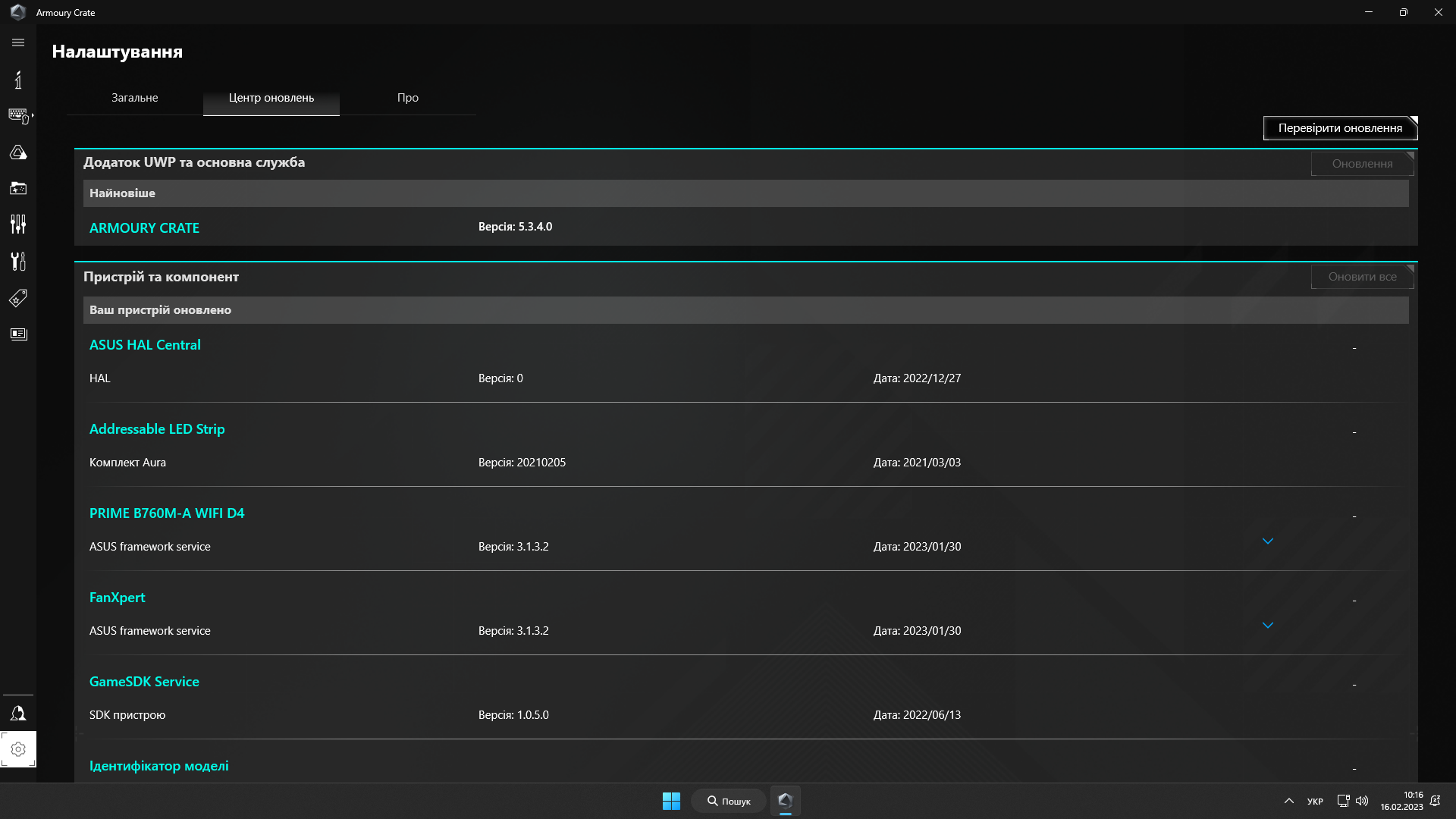Open the clock showing 10:16

tap(1401, 801)
